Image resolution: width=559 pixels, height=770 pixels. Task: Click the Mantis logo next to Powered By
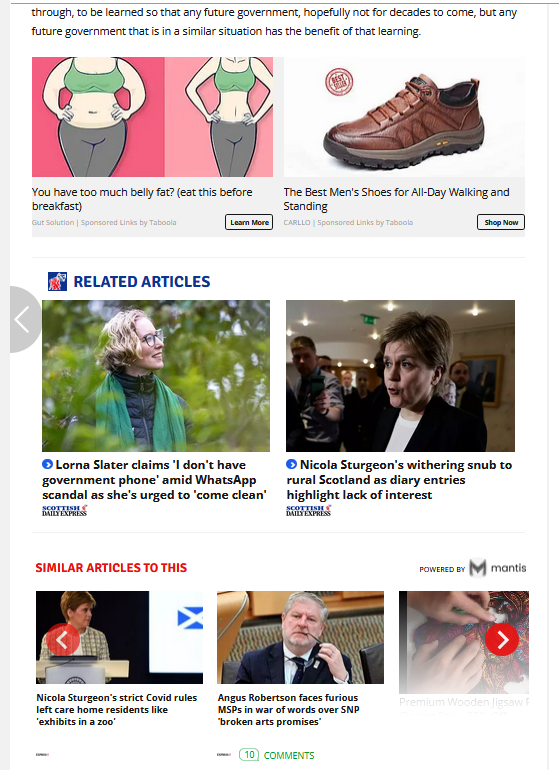(x=498, y=568)
